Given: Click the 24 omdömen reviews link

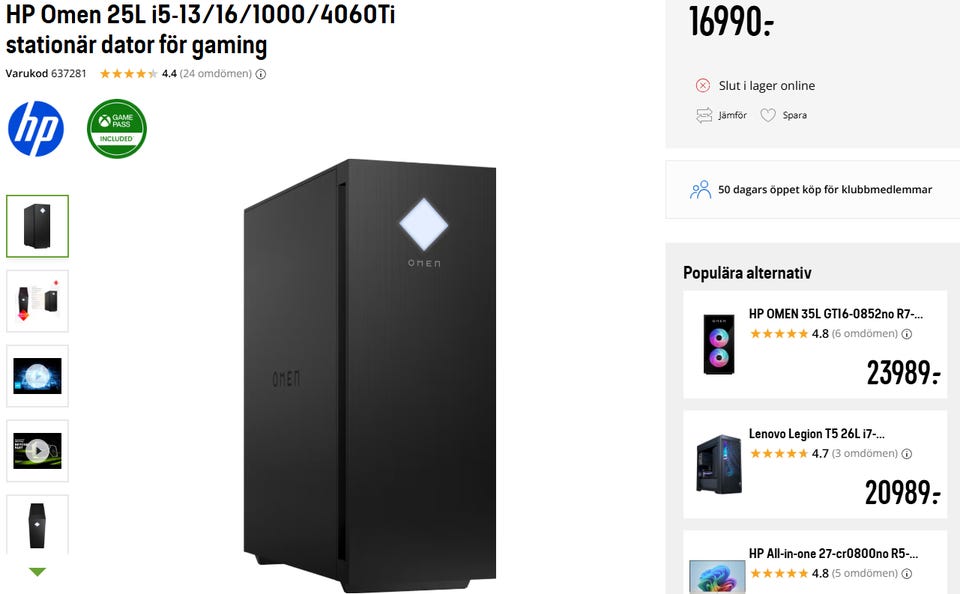Looking at the screenshot, I should point(216,73).
